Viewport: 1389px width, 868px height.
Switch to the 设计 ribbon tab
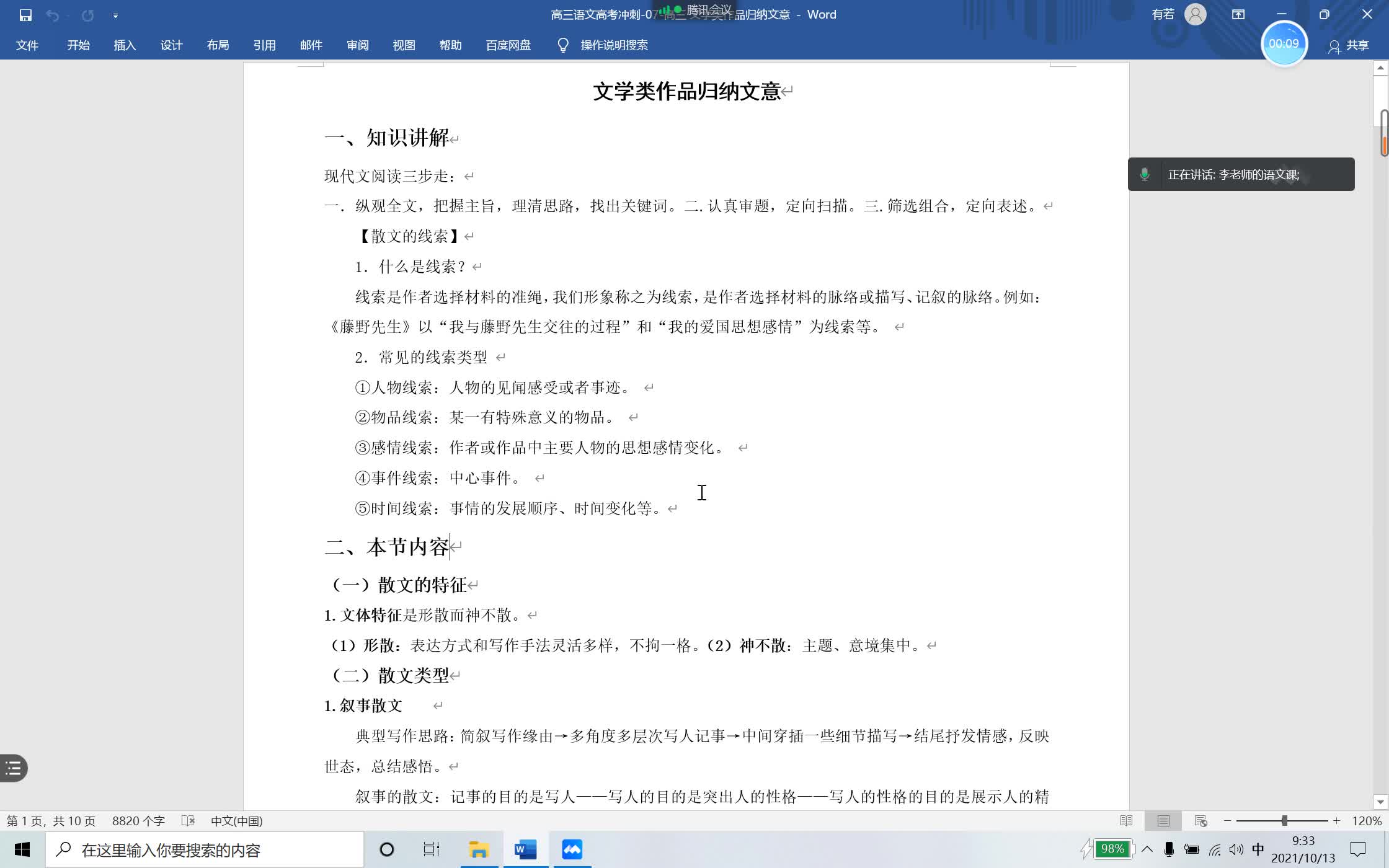pyautogui.click(x=171, y=45)
